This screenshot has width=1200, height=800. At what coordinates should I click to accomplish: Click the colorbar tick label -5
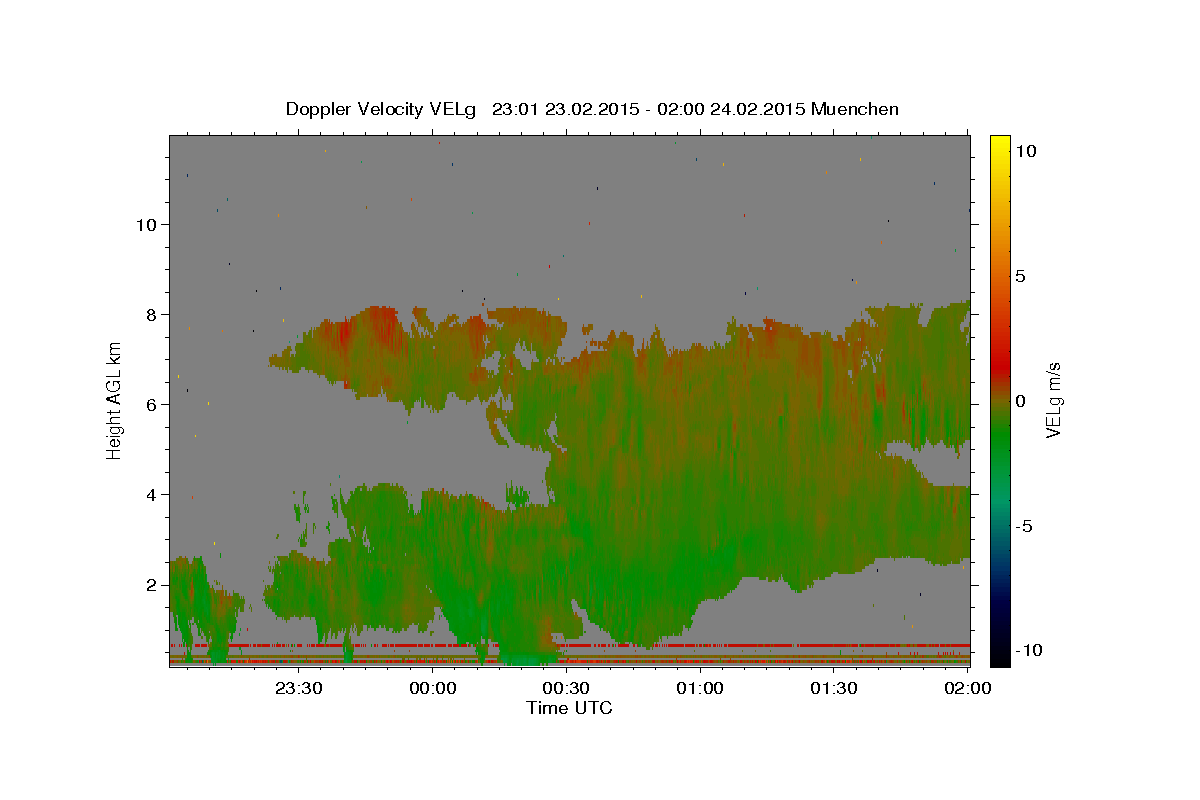coord(1024,526)
